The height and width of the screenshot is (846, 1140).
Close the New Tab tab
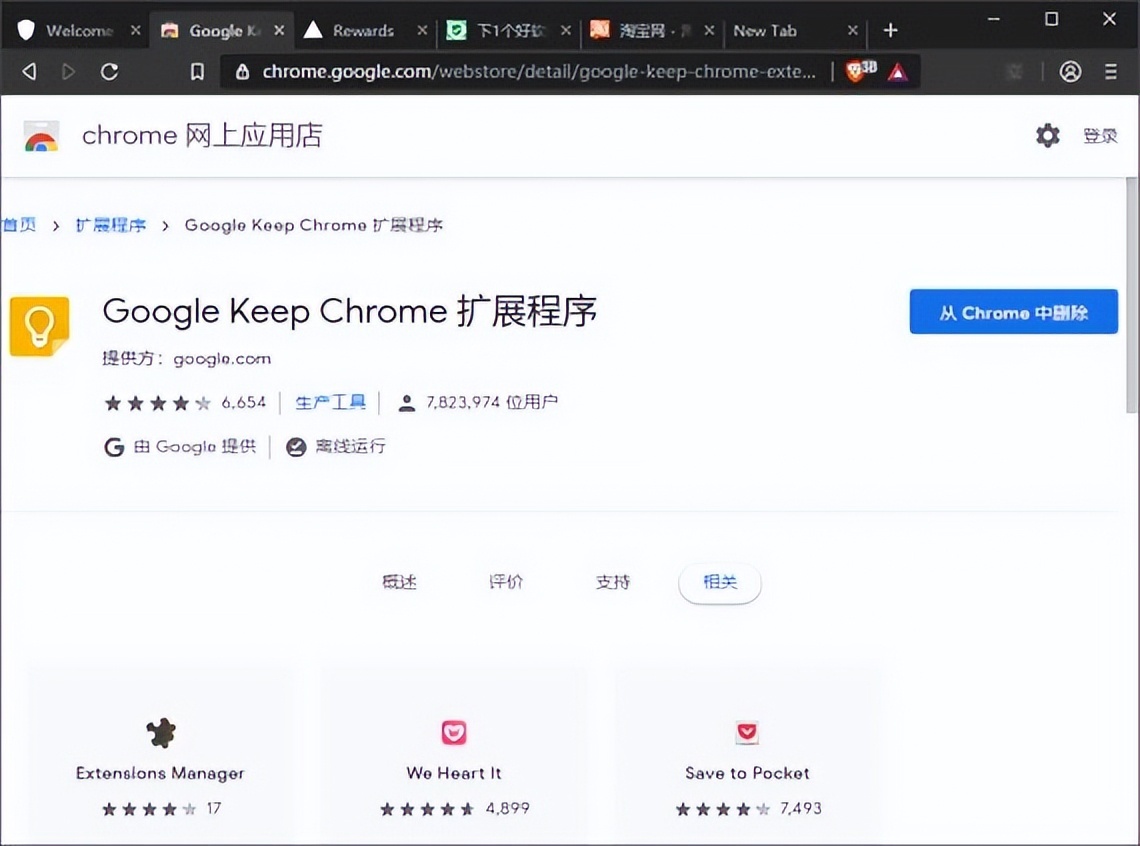(853, 31)
